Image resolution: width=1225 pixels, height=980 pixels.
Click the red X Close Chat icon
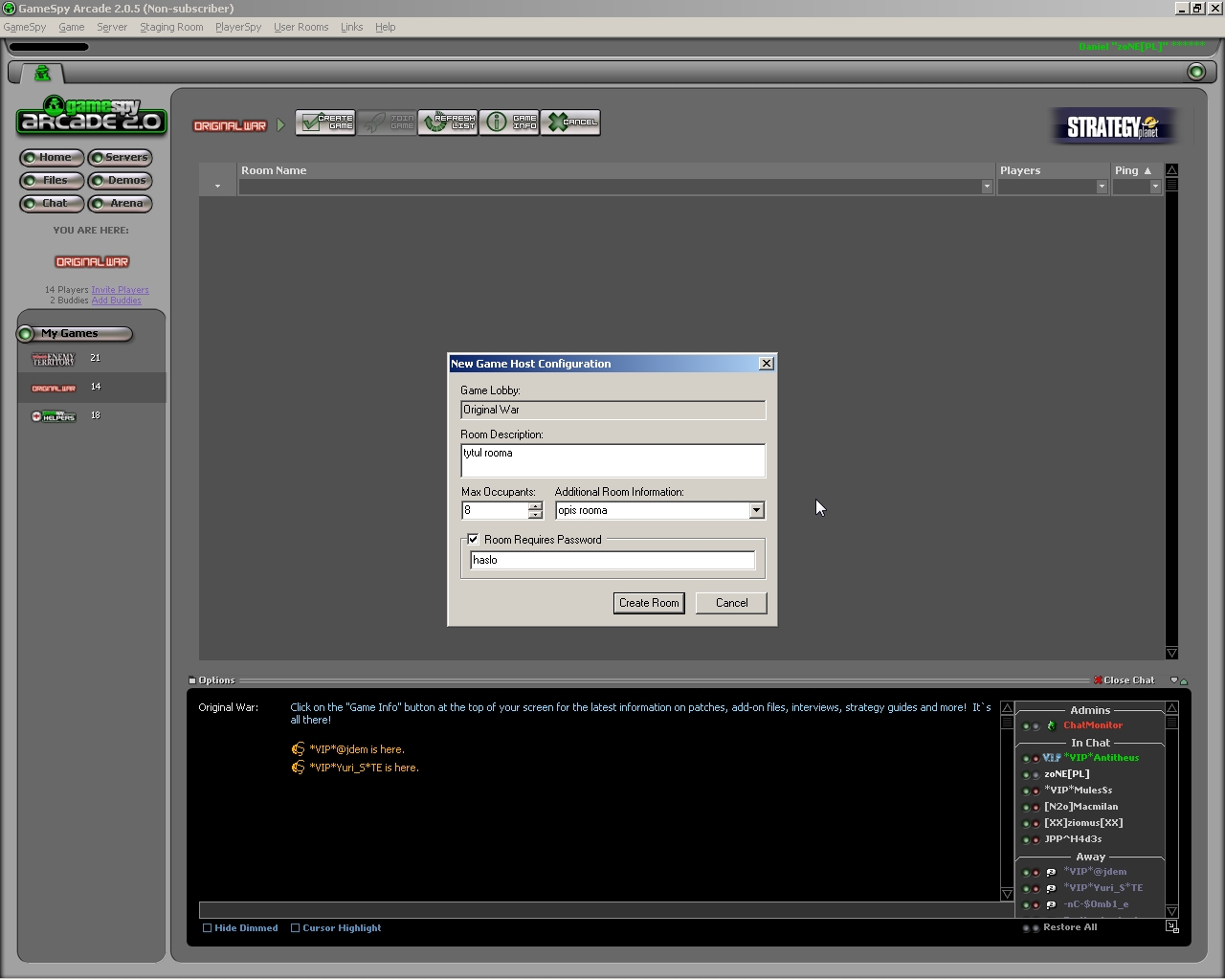1098,680
